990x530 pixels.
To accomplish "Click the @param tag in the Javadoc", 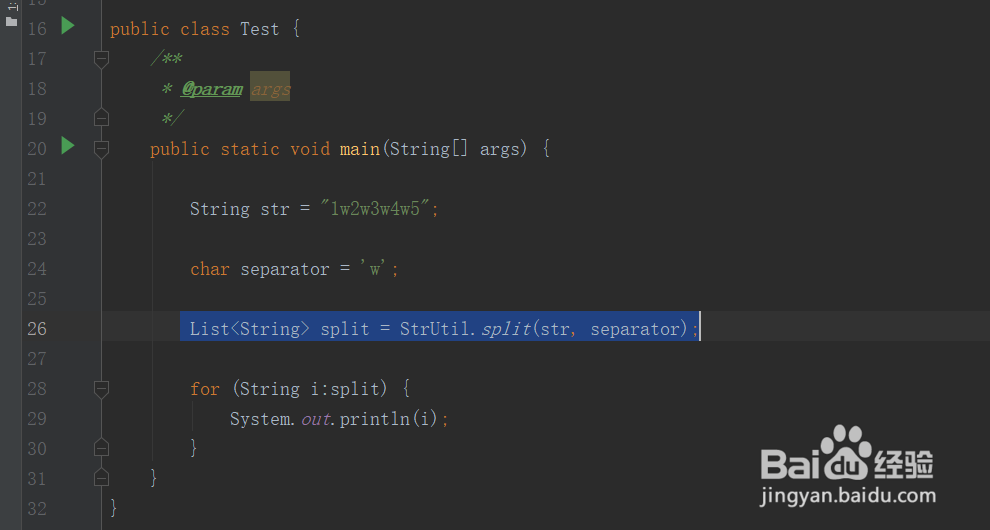I will click(212, 89).
